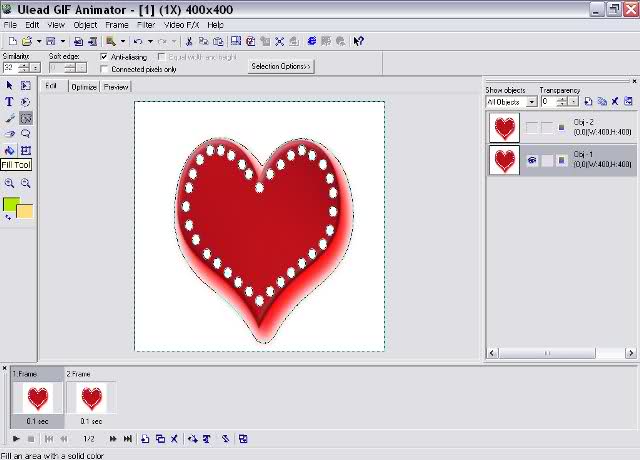Delete object via panel X icon
Image resolution: width=640 pixels, height=460 pixels.
tap(615, 101)
